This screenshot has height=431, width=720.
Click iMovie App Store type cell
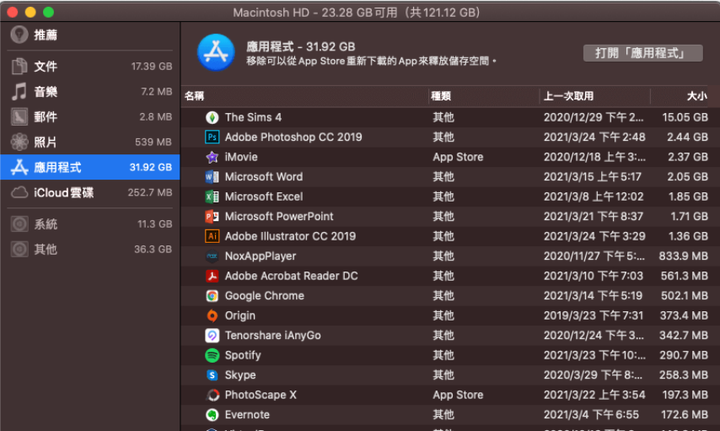tap(458, 157)
